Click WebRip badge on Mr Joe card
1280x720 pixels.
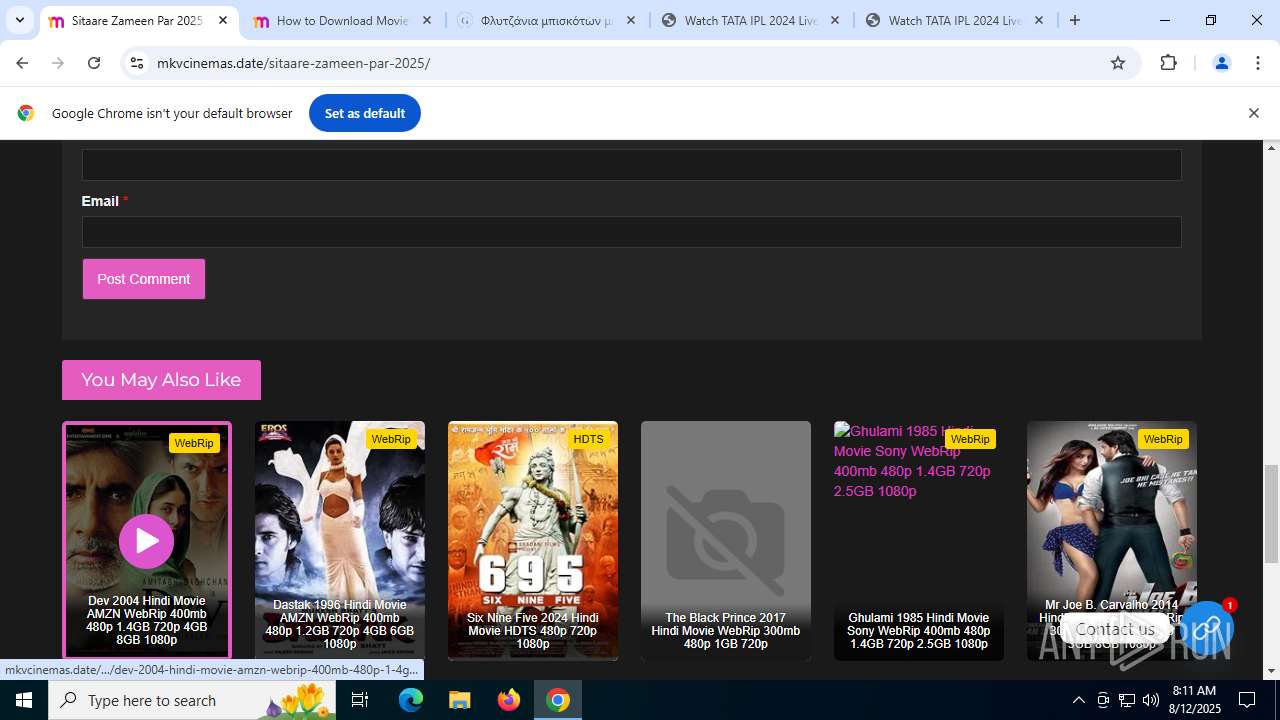coord(1163,439)
